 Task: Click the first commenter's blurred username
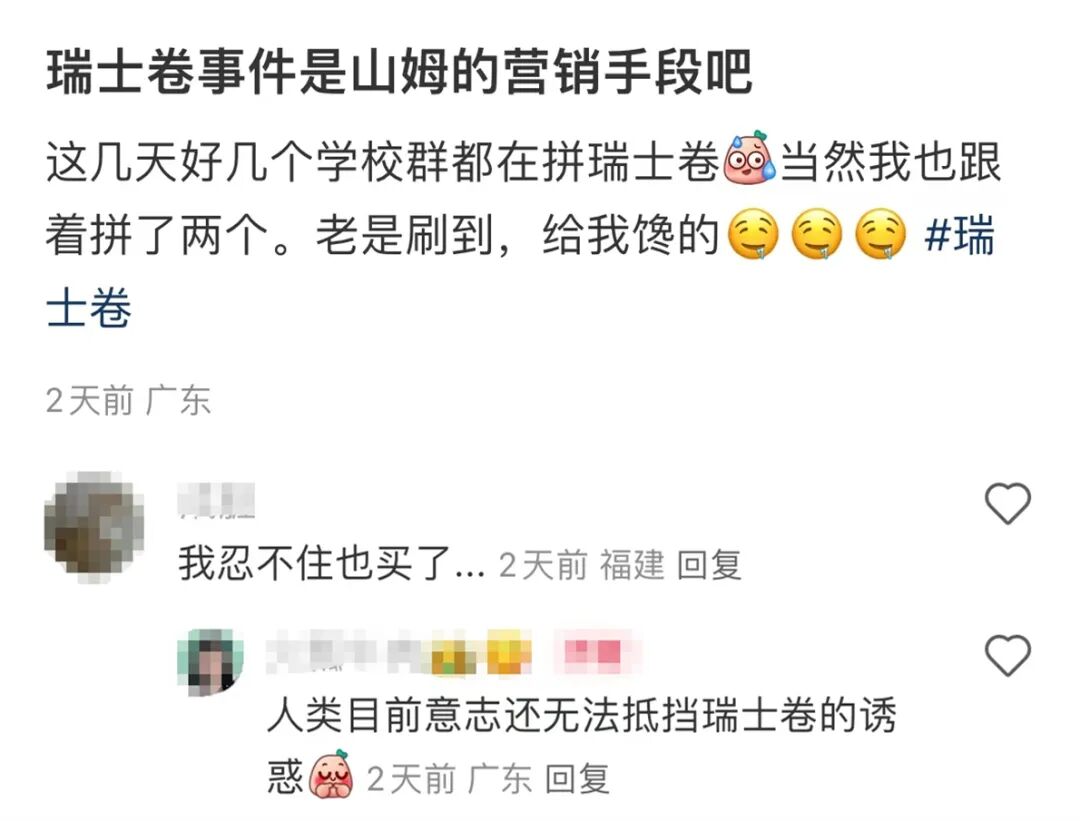click(x=216, y=500)
